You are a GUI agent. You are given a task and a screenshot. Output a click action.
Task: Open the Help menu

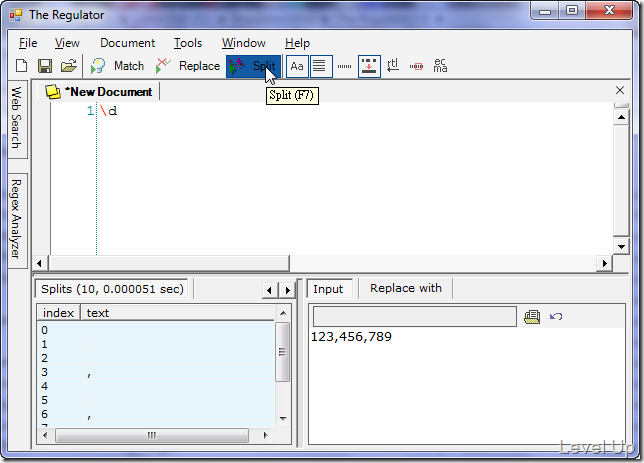(x=297, y=43)
